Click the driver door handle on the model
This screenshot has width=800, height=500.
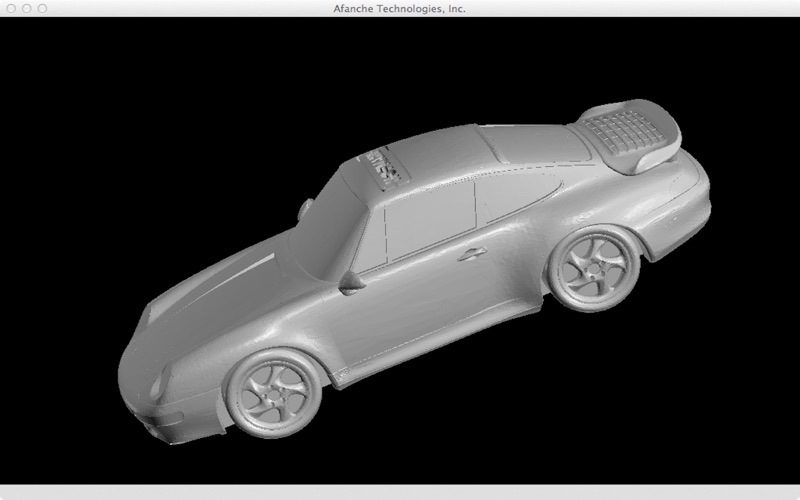(x=471, y=253)
